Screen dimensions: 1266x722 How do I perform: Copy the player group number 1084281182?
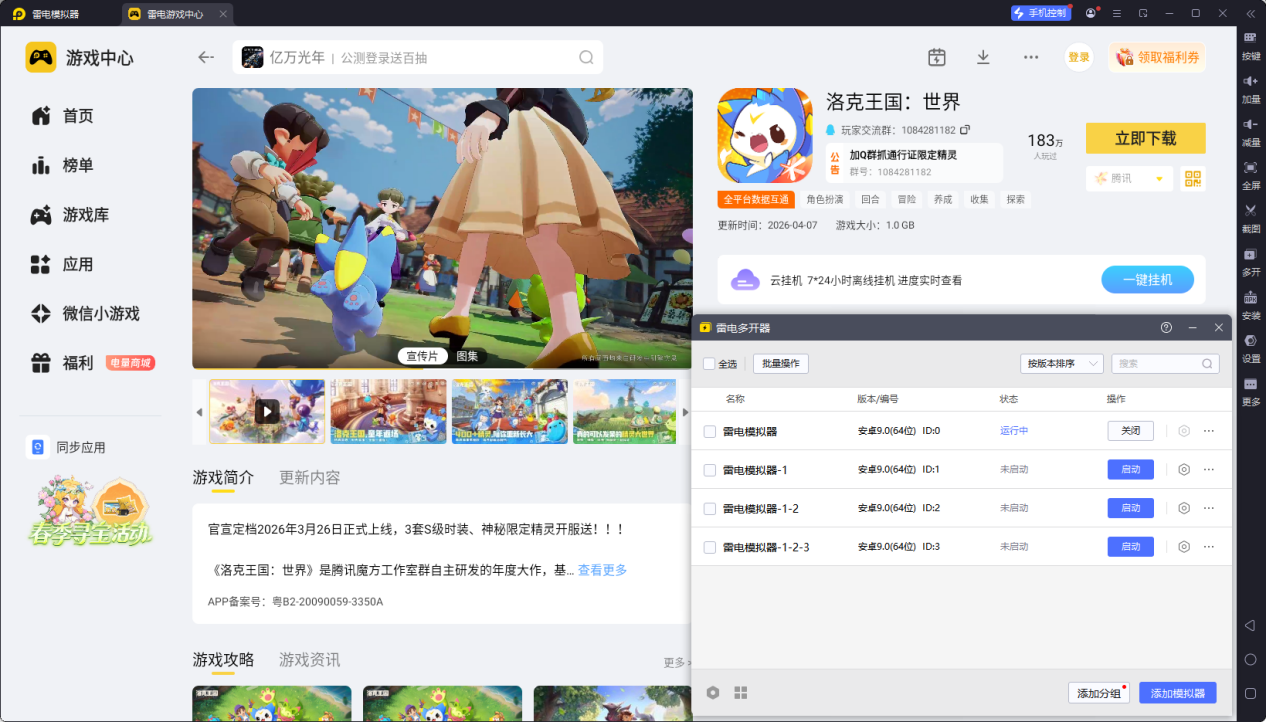[x=965, y=130]
